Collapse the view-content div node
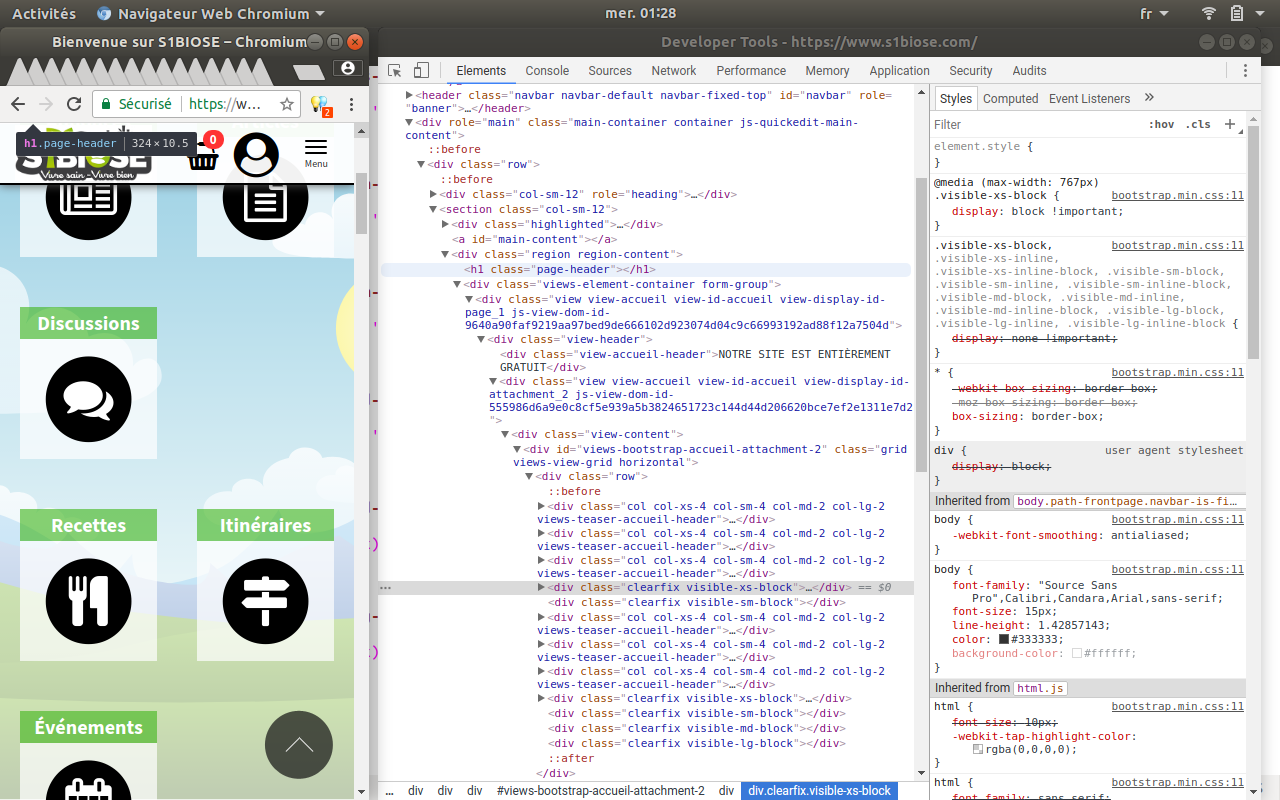The height and width of the screenshot is (800, 1280). click(x=505, y=434)
